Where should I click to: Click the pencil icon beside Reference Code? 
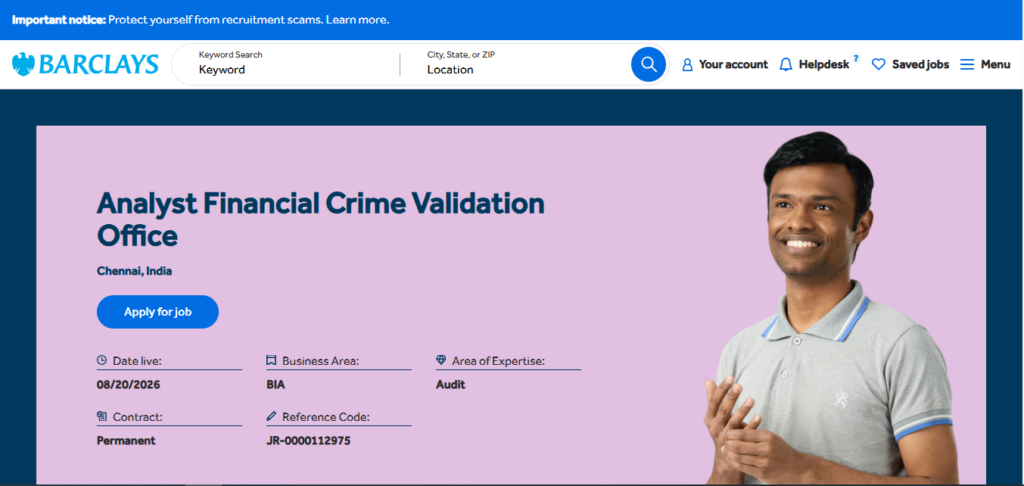coord(272,416)
